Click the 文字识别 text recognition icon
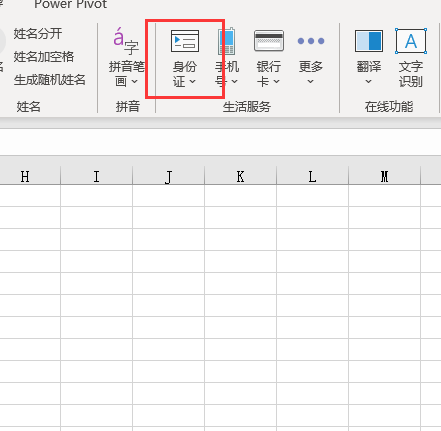Viewport: 441px width, 431px height. [411, 41]
